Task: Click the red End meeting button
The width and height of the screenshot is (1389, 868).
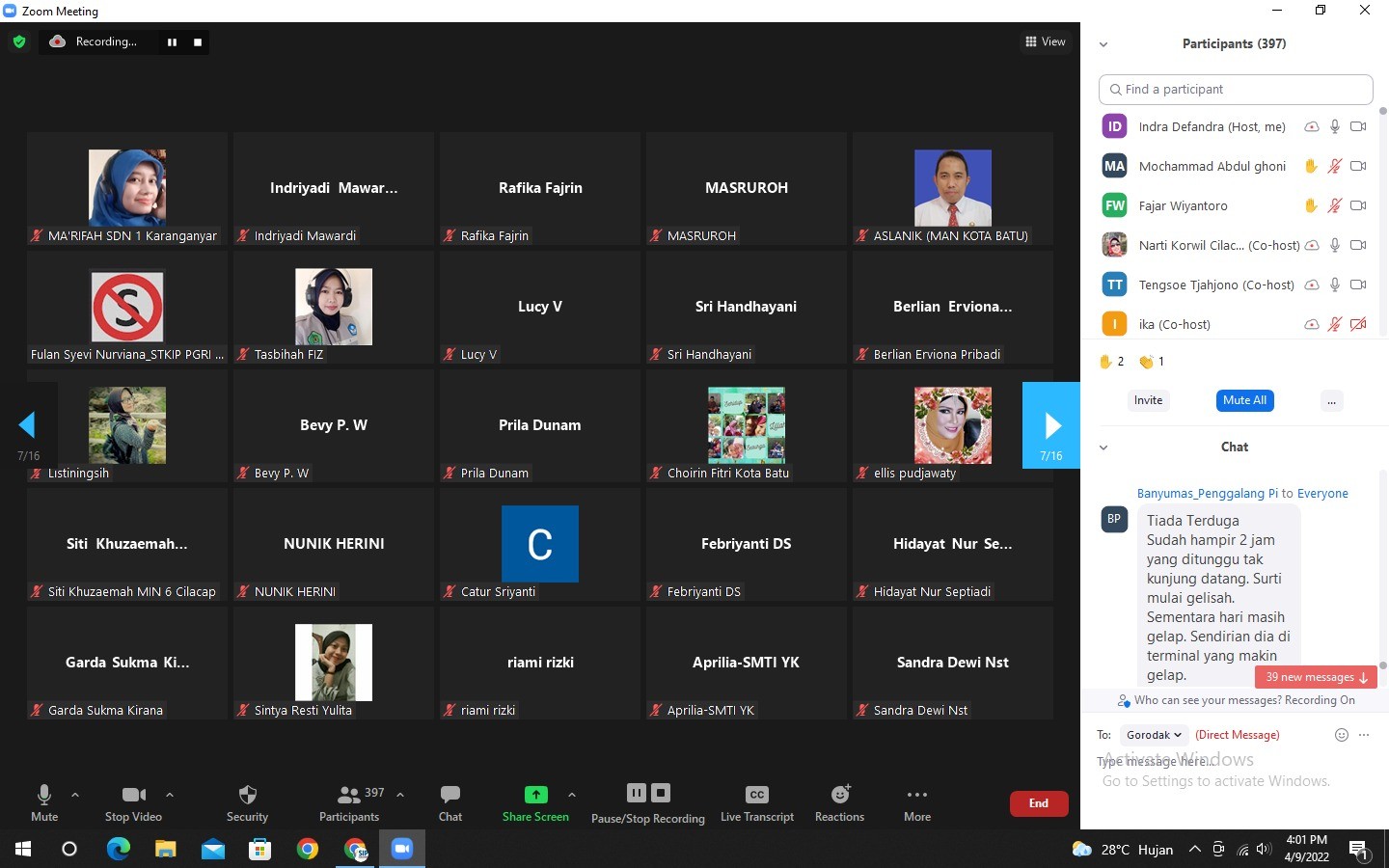Action: click(1038, 803)
